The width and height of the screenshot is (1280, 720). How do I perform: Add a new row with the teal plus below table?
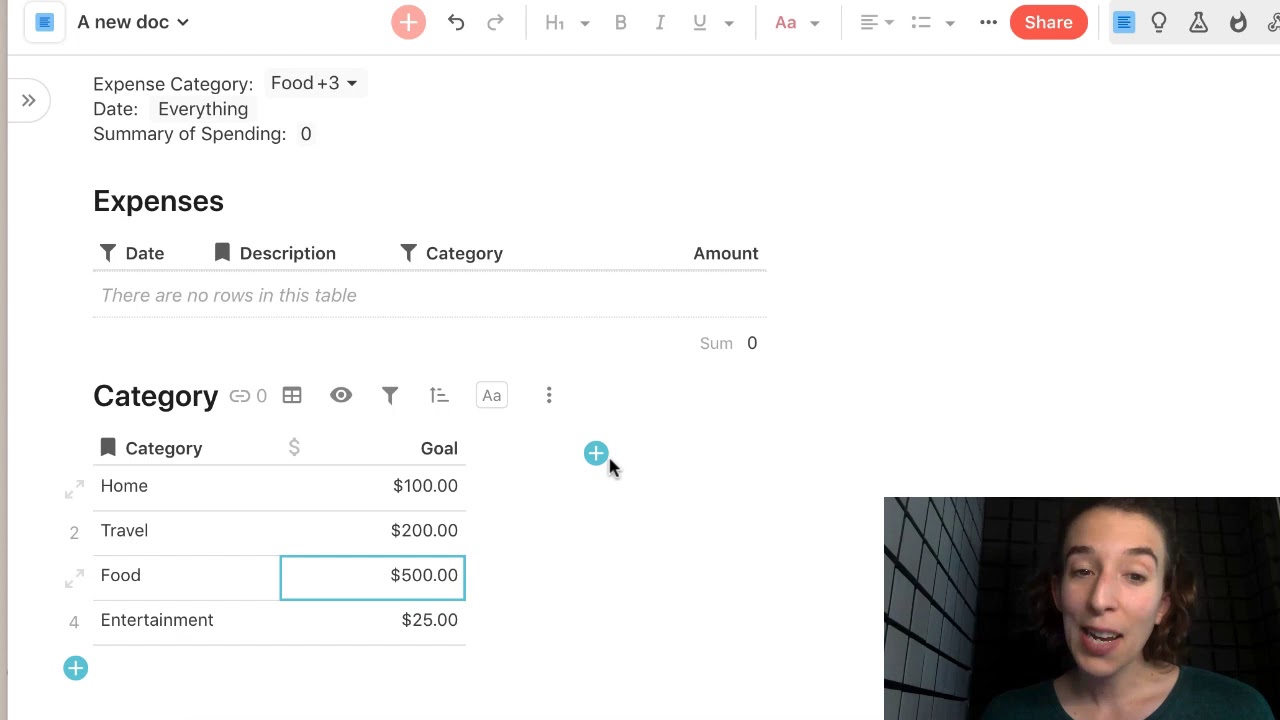pos(76,668)
